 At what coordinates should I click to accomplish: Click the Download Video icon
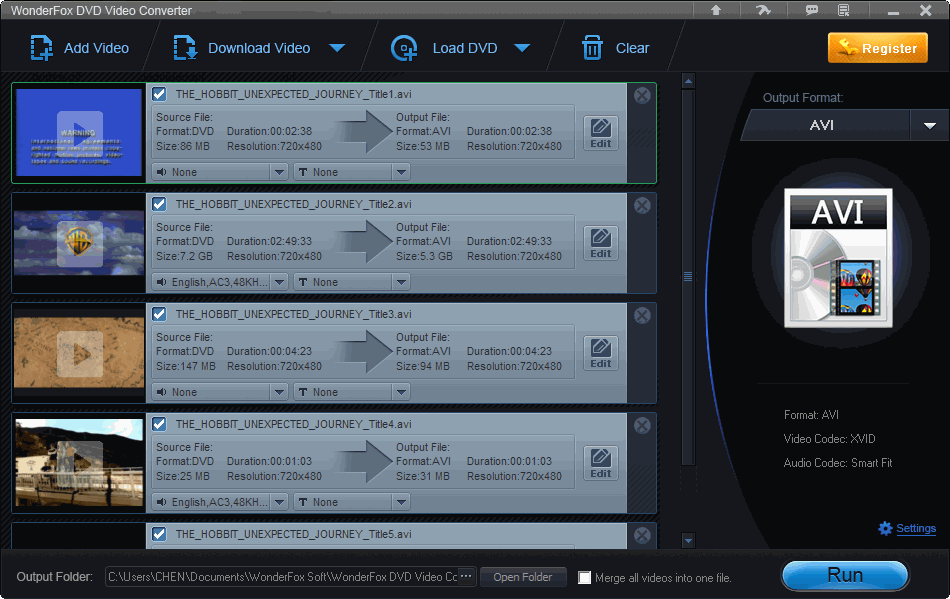tap(186, 48)
